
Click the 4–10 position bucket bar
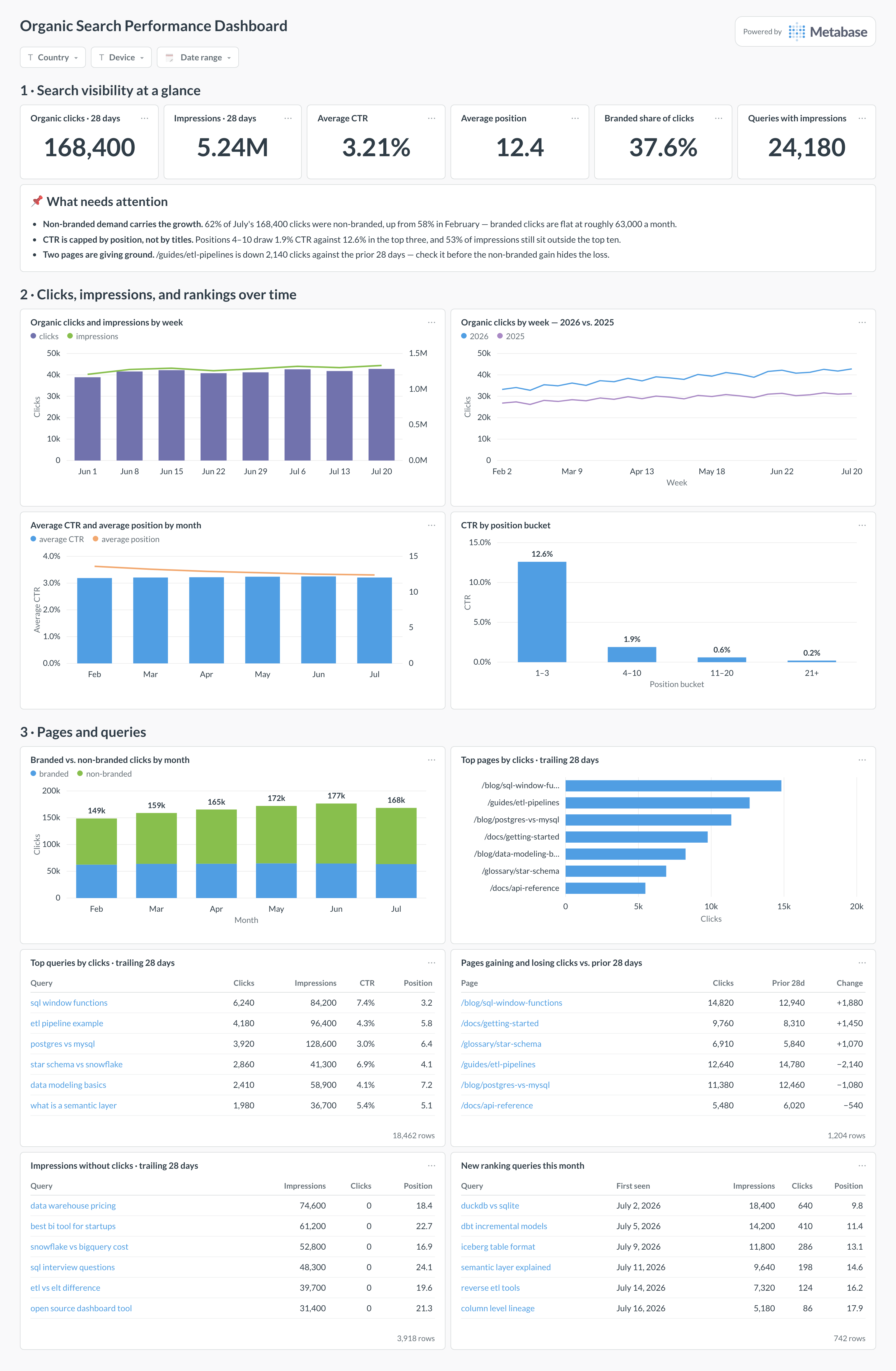pos(632,654)
